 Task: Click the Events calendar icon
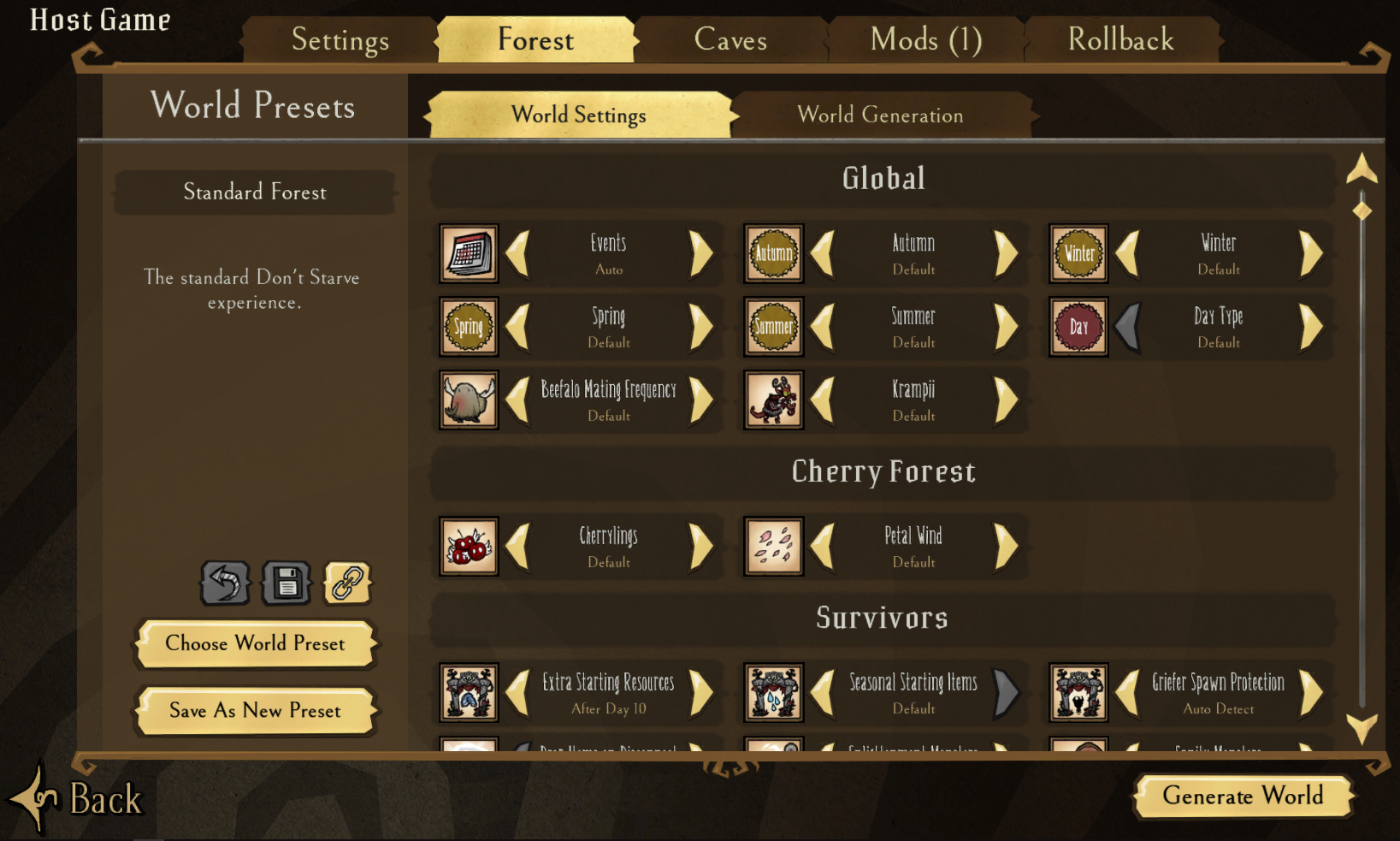coord(469,254)
